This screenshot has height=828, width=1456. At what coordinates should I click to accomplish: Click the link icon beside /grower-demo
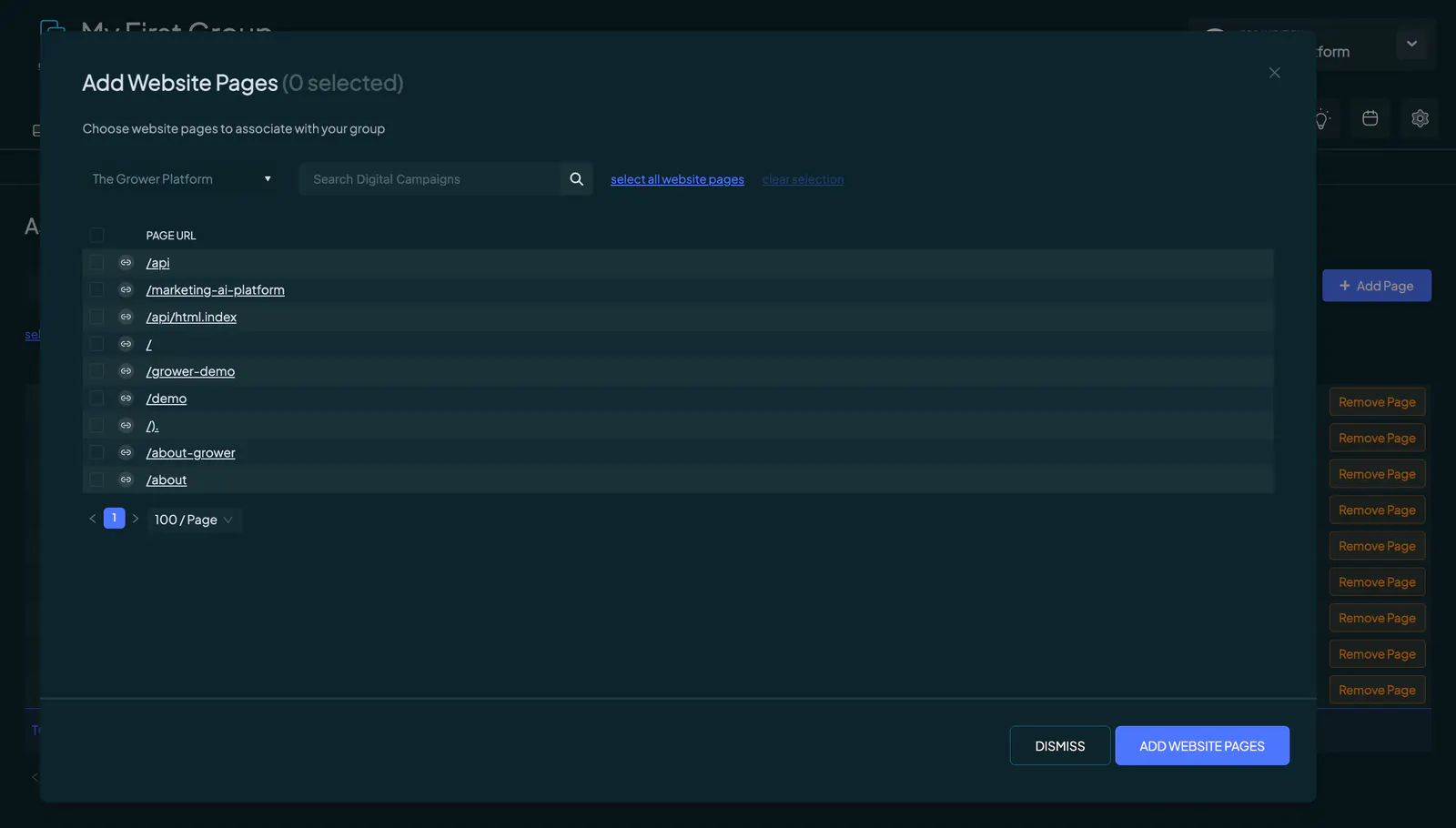click(126, 371)
